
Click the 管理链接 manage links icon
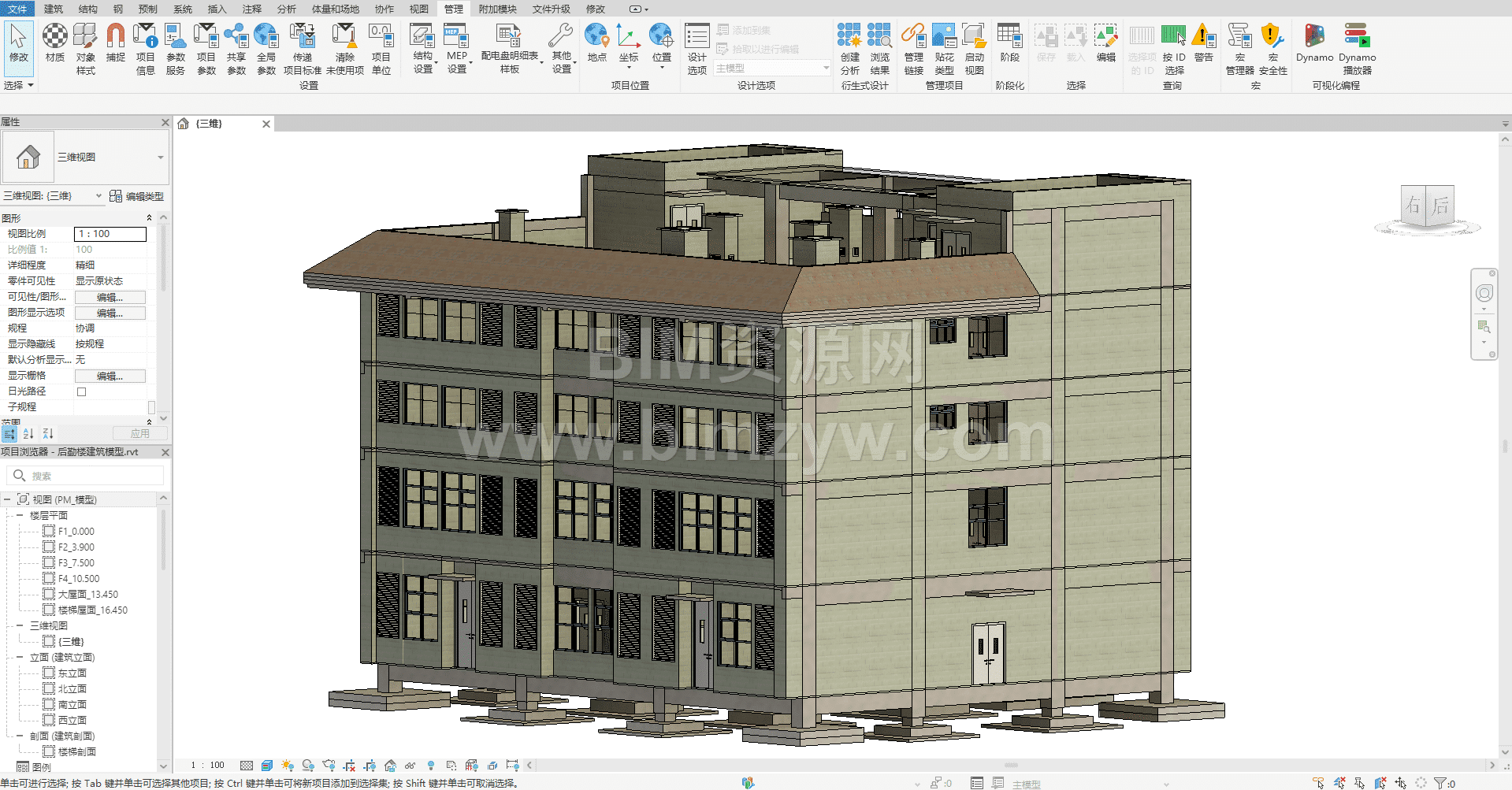point(913,49)
